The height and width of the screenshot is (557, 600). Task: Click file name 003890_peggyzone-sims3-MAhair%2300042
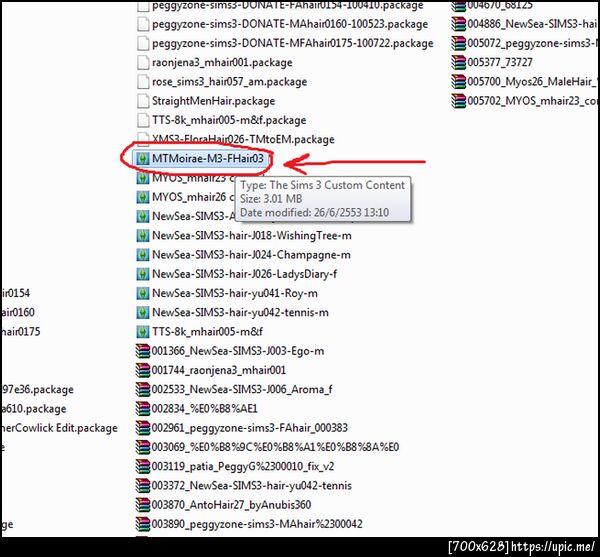click(x=257, y=524)
